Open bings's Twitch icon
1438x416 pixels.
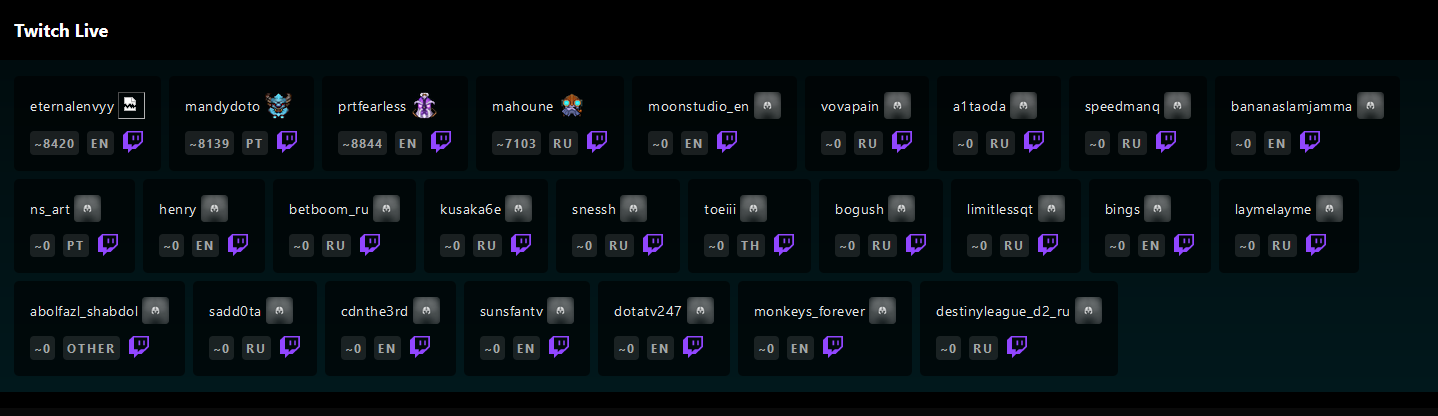[x=1184, y=244]
